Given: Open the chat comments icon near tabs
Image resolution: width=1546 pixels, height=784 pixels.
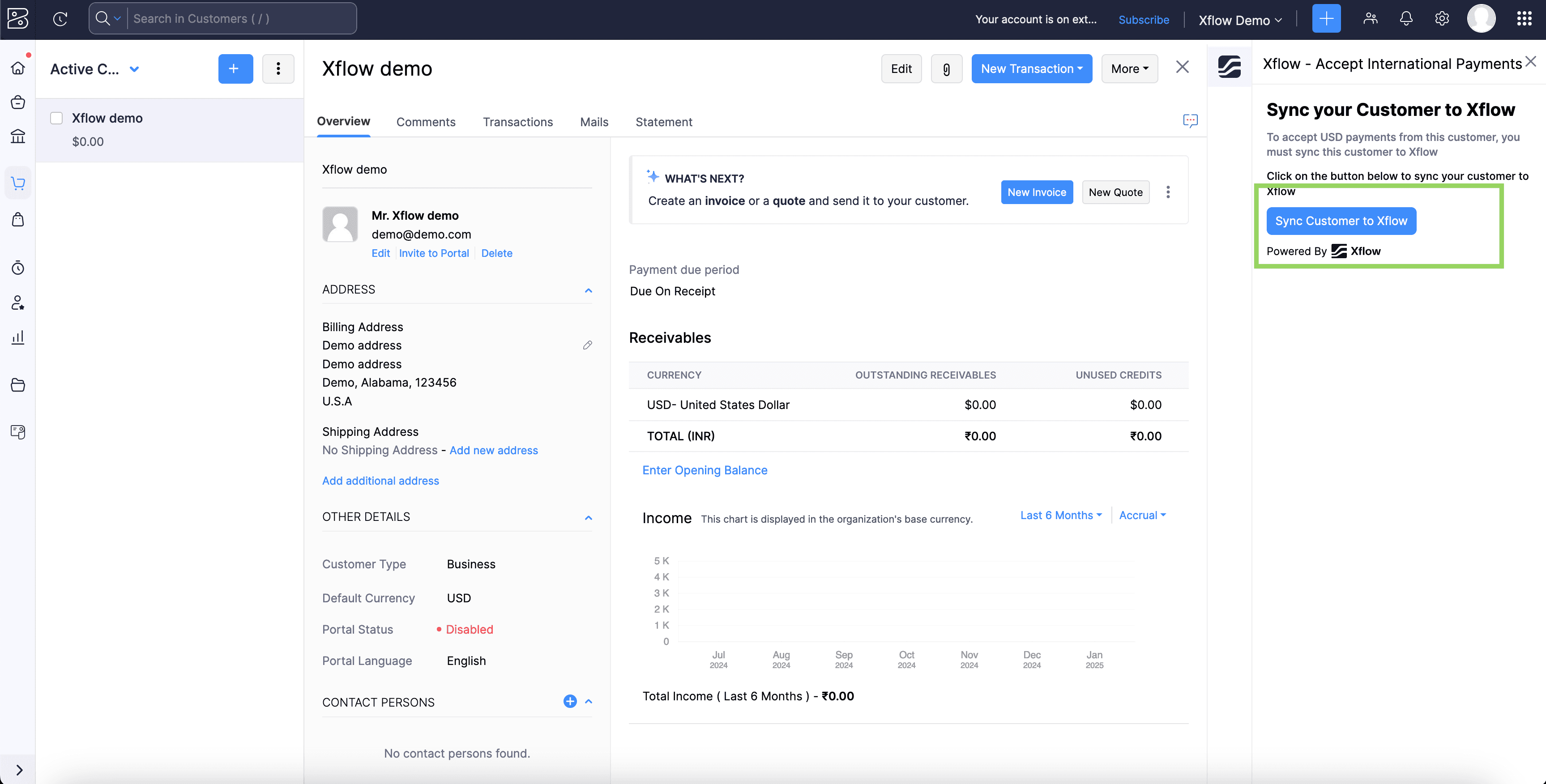Looking at the screenshot, I should [1190, 120].
